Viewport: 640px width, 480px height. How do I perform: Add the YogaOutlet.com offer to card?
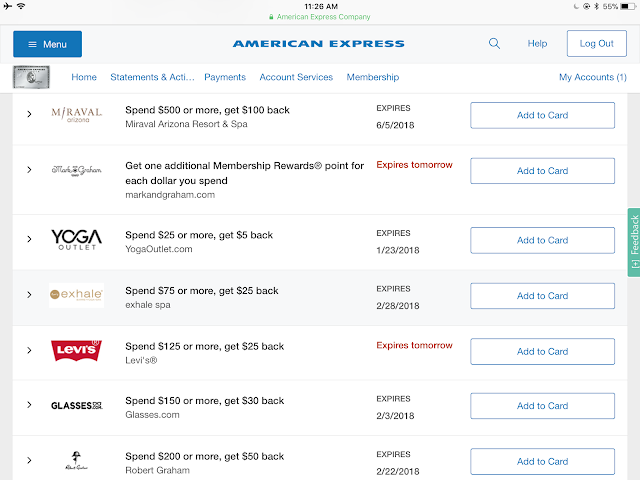click(x=542, y=240)
